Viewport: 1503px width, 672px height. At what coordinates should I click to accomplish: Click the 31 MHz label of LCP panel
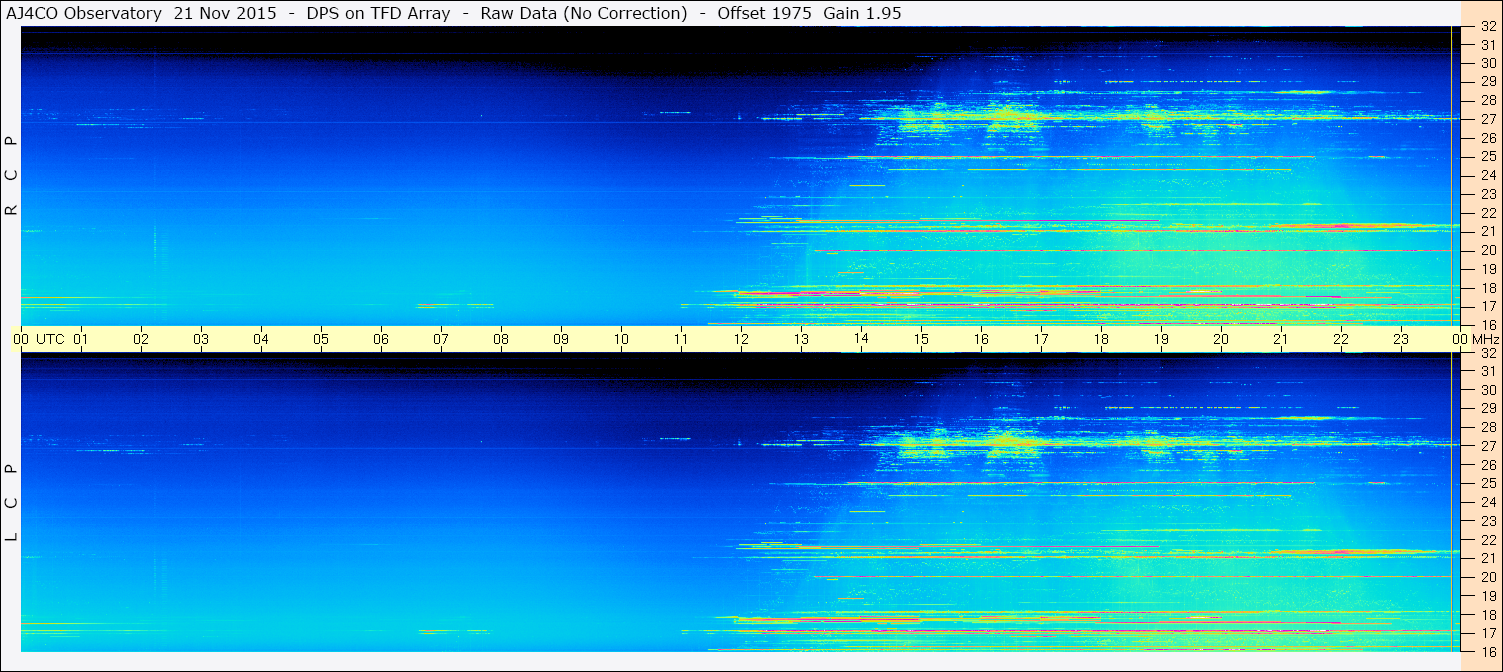pyautogui.click(x=1488, y=371)
